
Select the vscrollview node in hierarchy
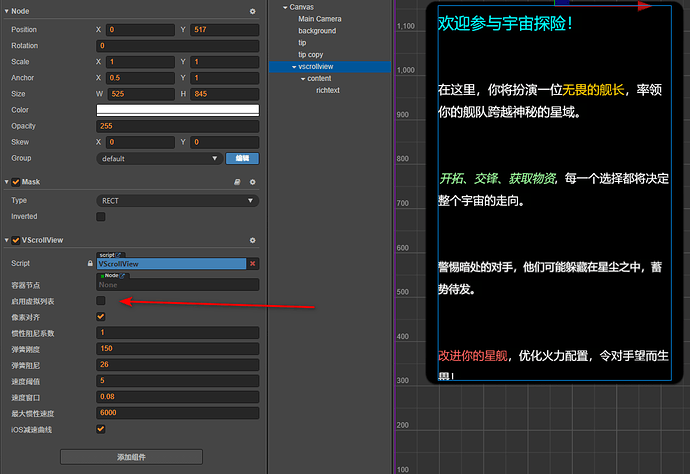coord(316,66)
